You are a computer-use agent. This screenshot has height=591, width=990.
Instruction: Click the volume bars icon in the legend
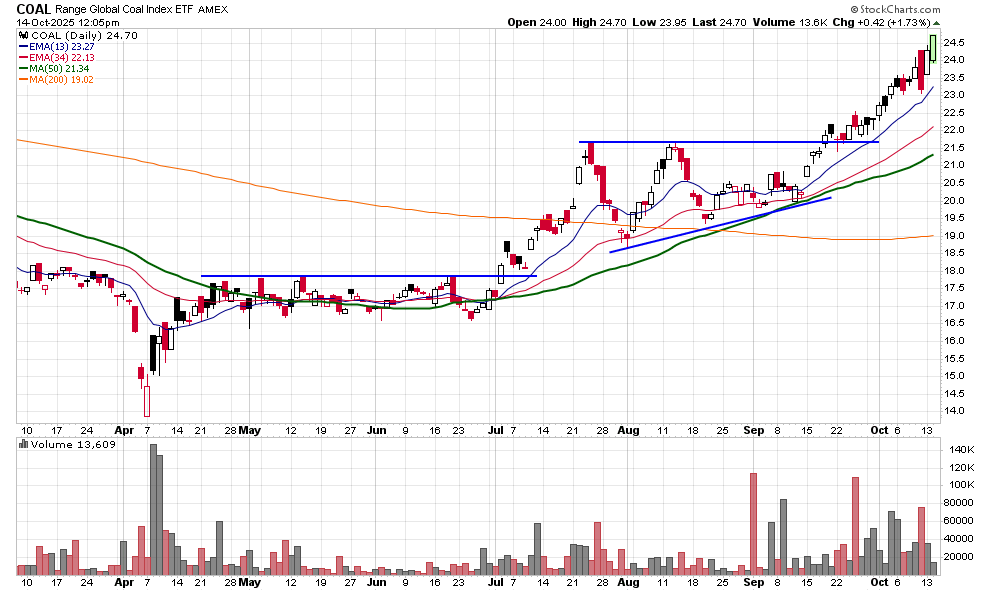coord(22,444)
